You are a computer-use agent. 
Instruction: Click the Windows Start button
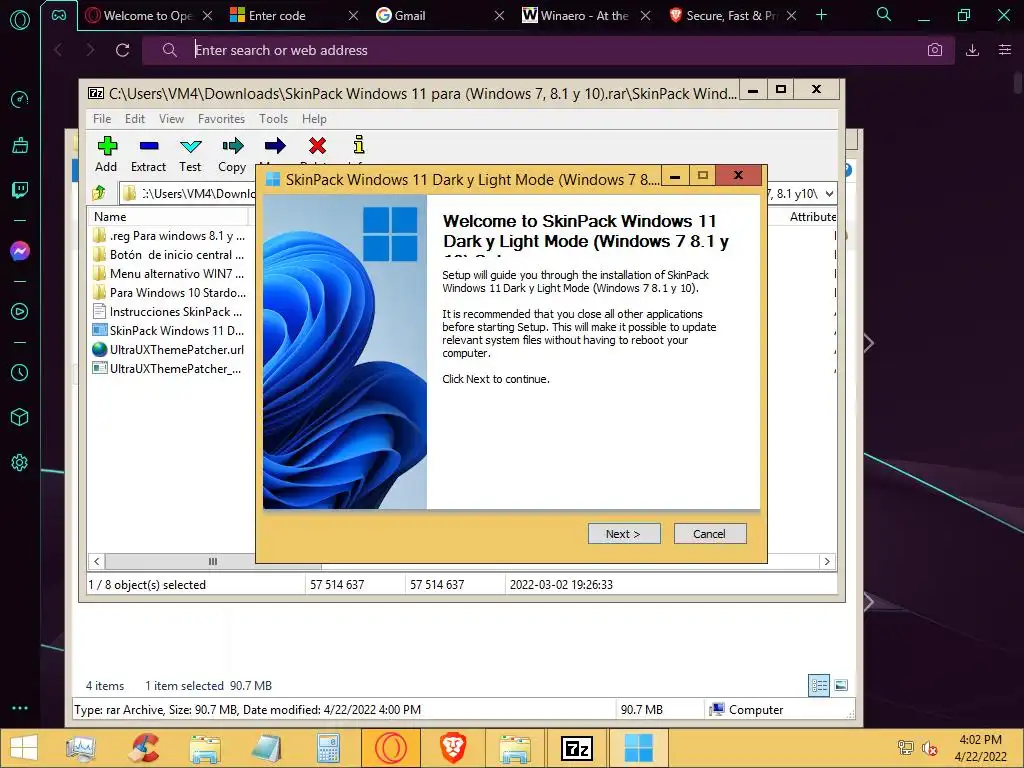[x=24, y=748]
